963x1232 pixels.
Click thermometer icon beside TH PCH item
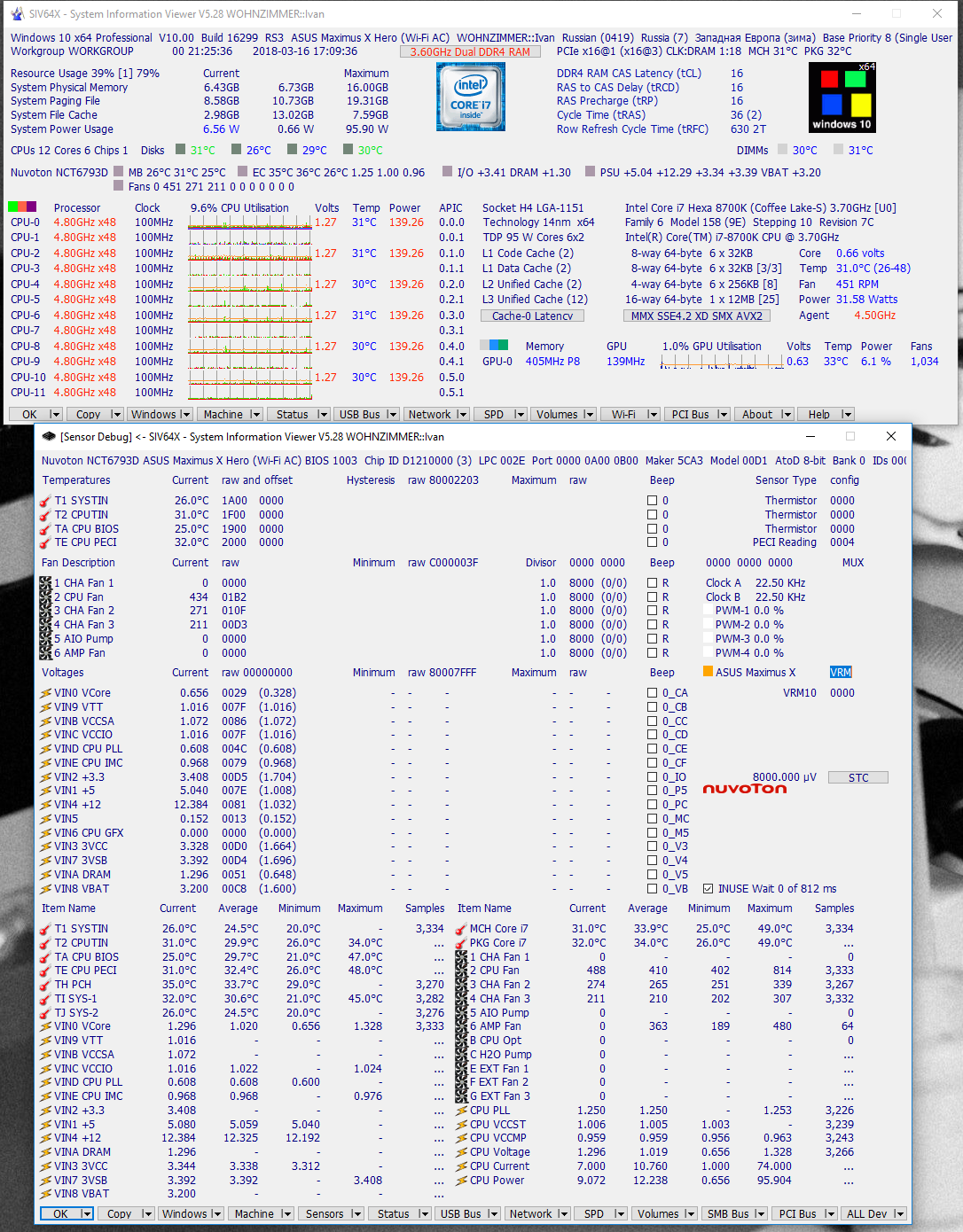pyautogui.click(x=46, y=985)
